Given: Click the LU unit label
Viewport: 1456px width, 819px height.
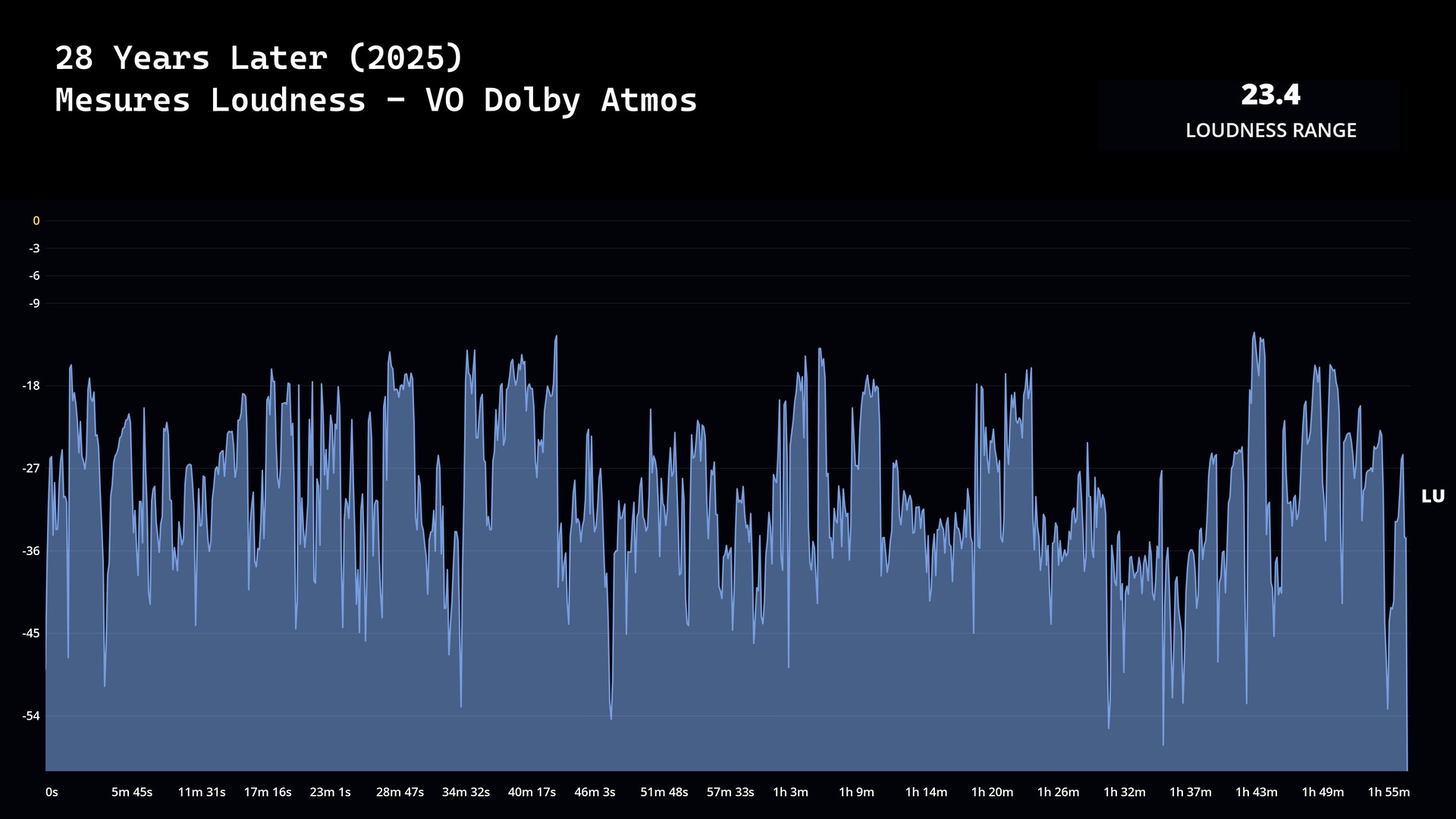Looking at the screenshot, I should coord(1432,497).
